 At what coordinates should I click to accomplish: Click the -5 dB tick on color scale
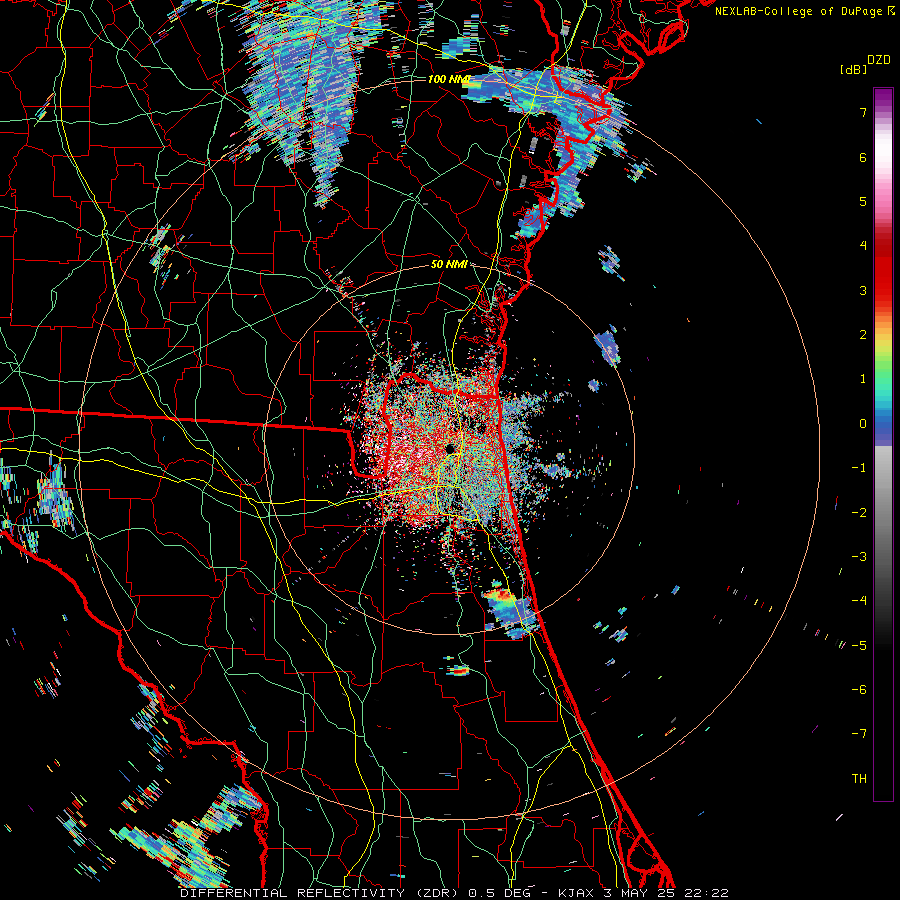pos(859,646)
